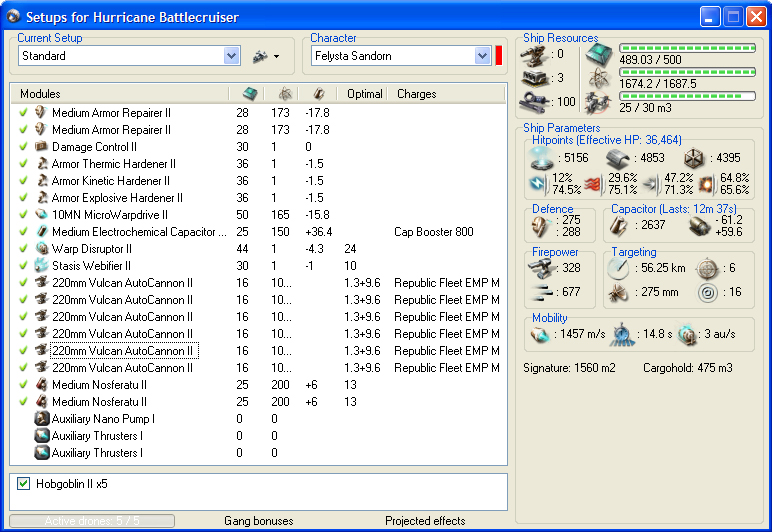Click the CPU column header icon

pos(248,94)
